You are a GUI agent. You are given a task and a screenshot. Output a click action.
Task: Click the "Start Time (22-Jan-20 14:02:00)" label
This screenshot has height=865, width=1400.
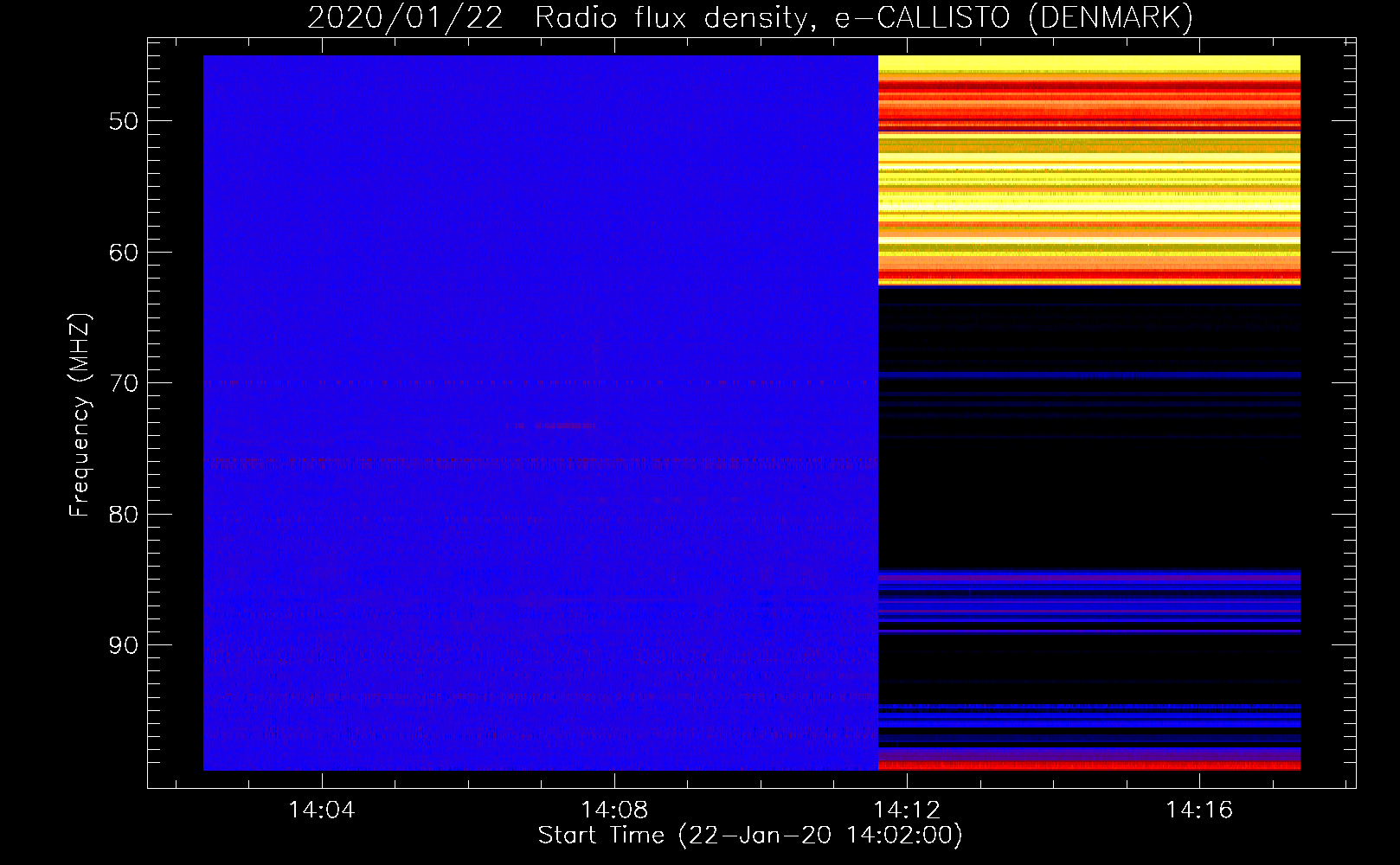coord(750,836)
